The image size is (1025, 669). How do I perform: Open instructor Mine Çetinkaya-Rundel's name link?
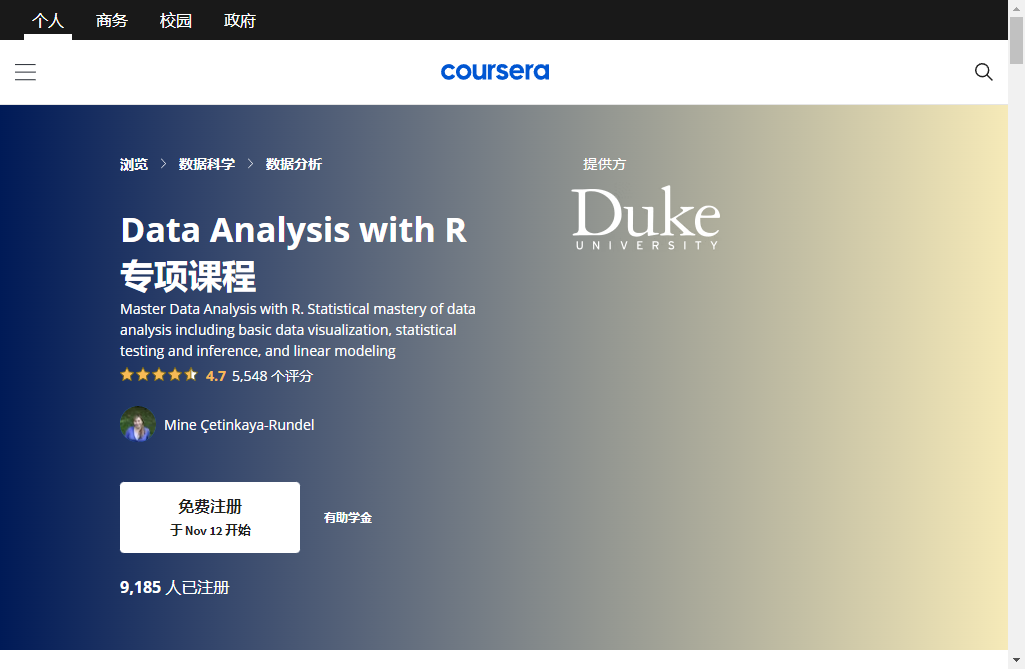239,425
